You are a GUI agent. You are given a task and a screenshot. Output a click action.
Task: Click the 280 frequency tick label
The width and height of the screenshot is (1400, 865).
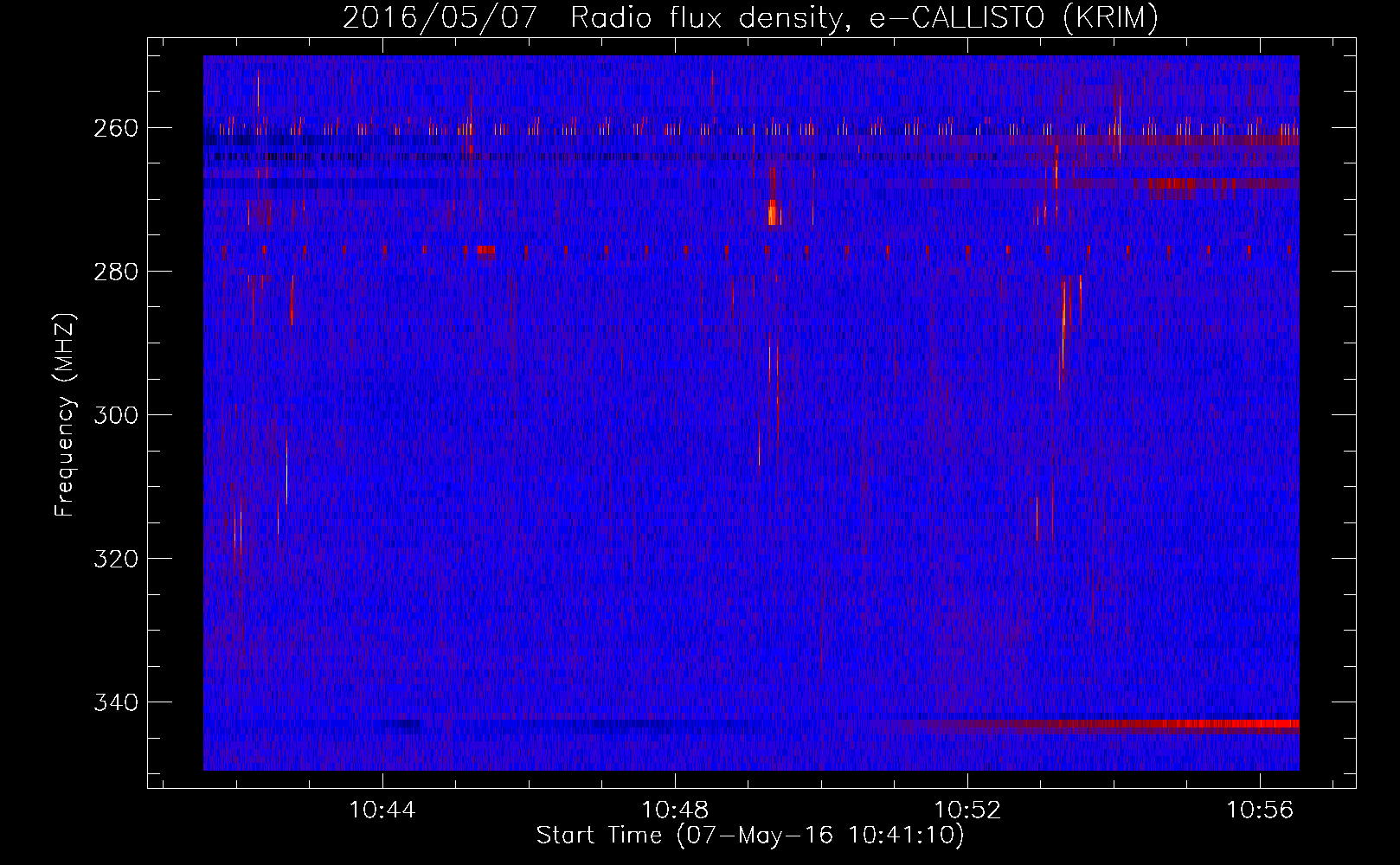coord(115,272)
